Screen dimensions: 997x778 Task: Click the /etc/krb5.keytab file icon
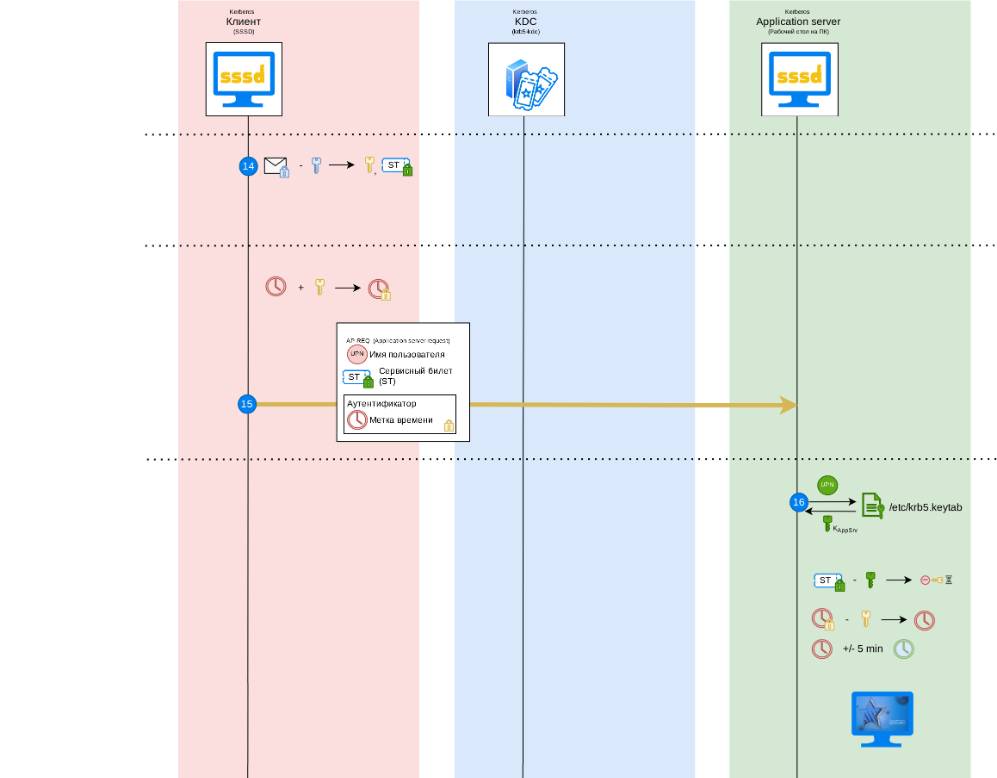872,505
